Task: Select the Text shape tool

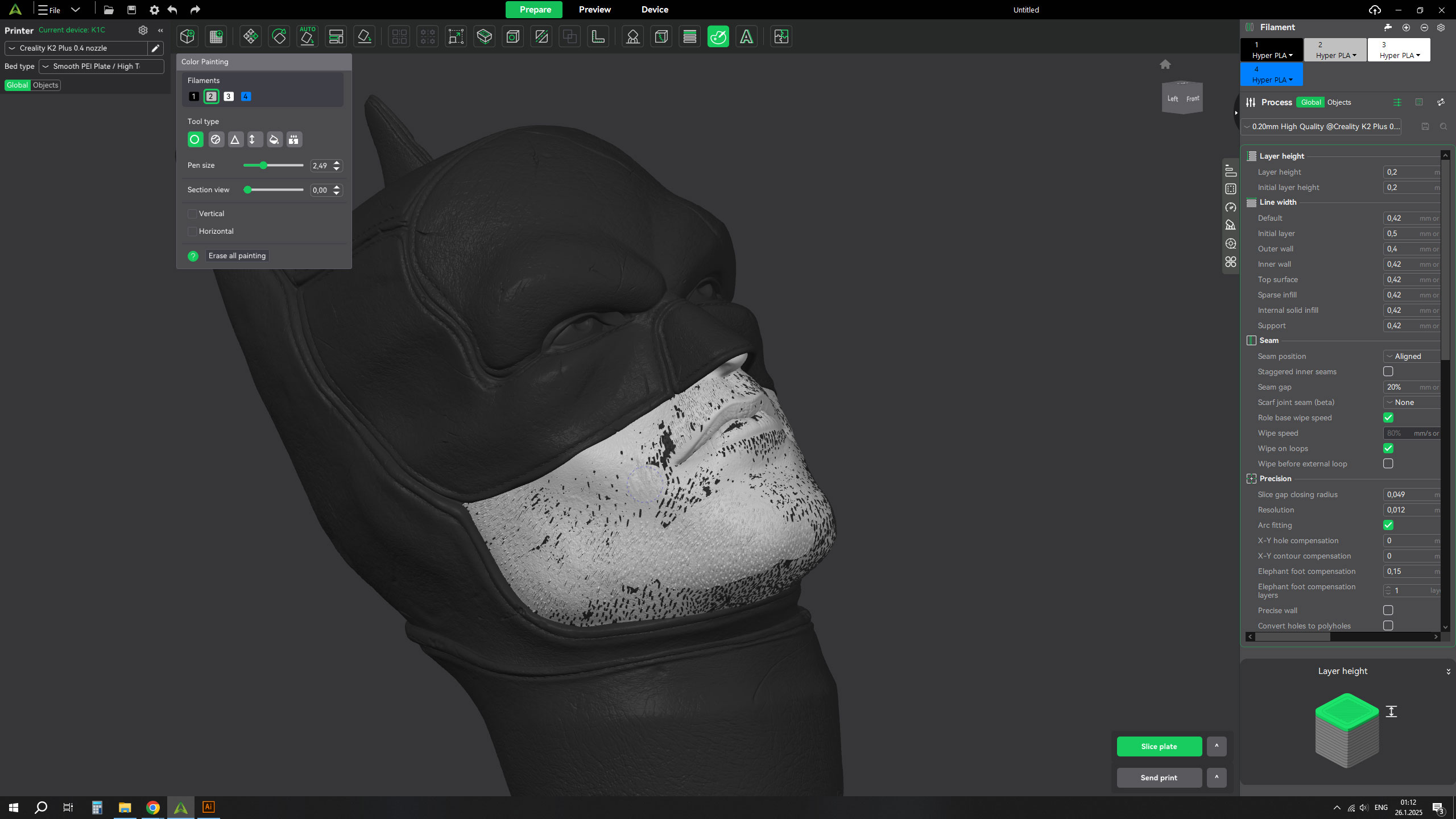Action: [746, 37]
